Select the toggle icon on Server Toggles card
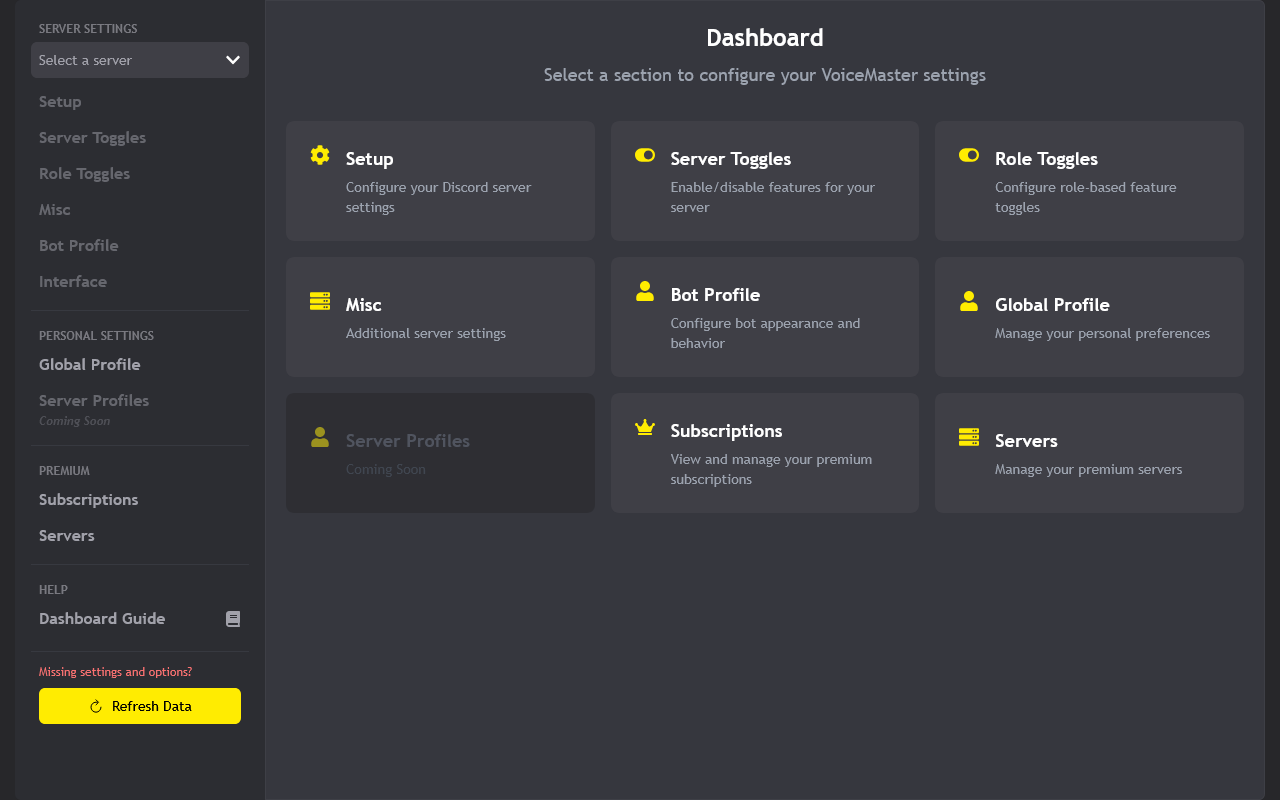Viewport: 1280px width, 800px height. [643, 155]
